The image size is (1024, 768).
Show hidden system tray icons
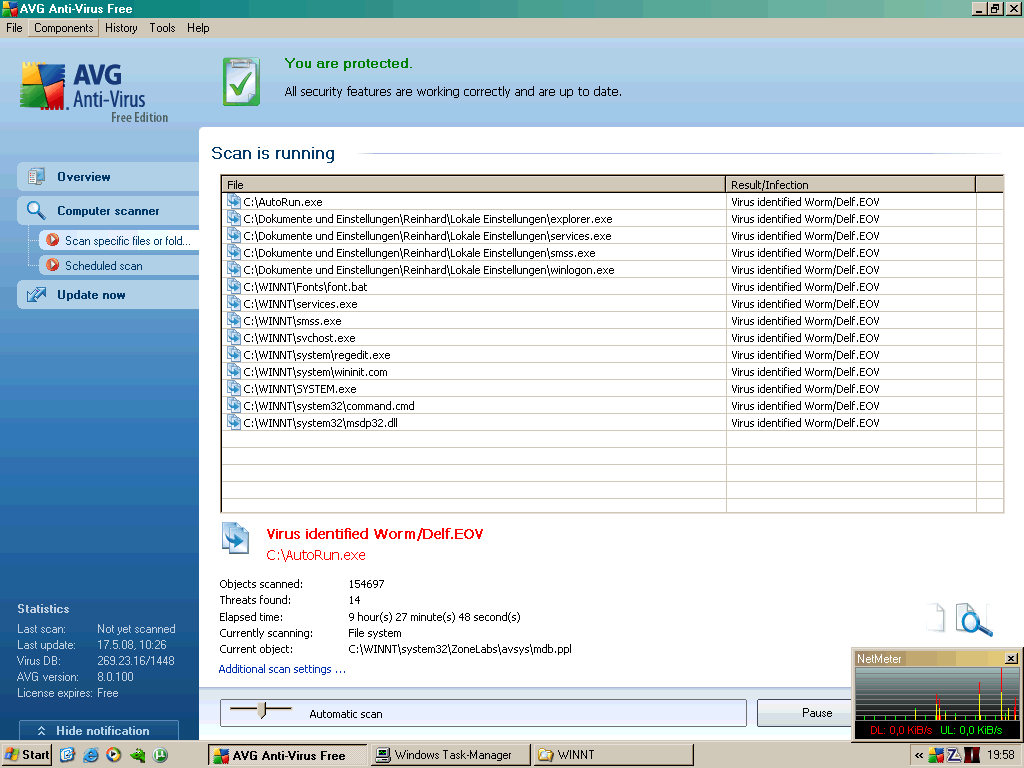coord(919,755)
